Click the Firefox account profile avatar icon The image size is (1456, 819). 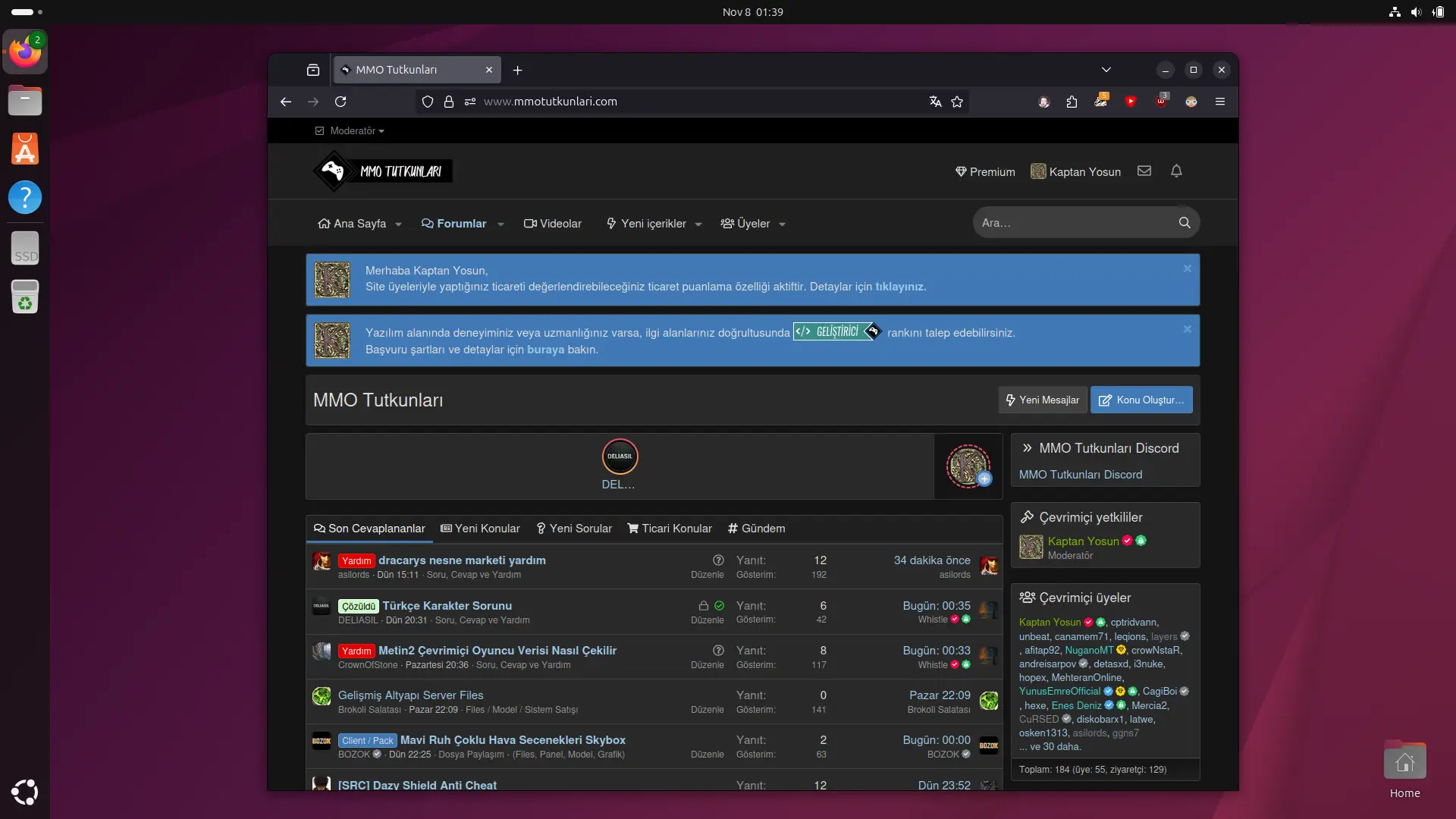[x=1043, y=101]
